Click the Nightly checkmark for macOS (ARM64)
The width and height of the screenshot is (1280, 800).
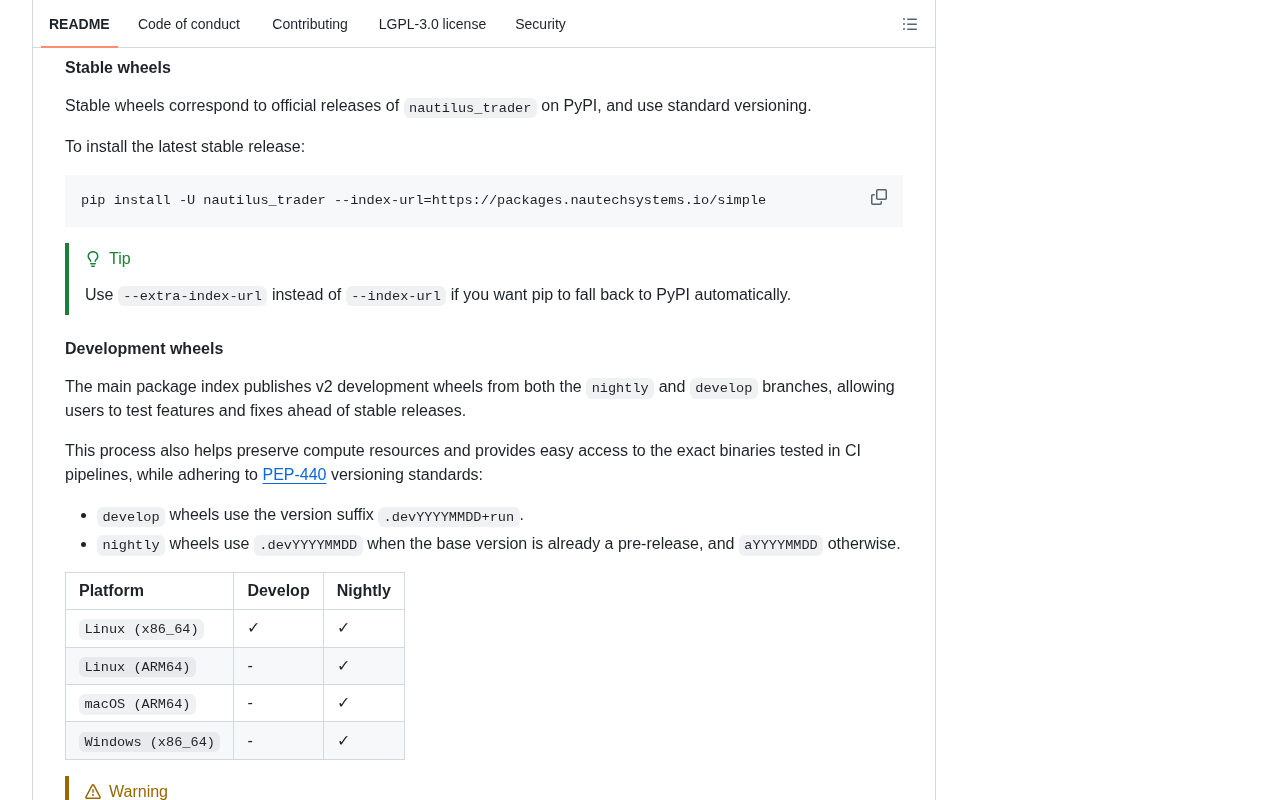tap(343, 703)
